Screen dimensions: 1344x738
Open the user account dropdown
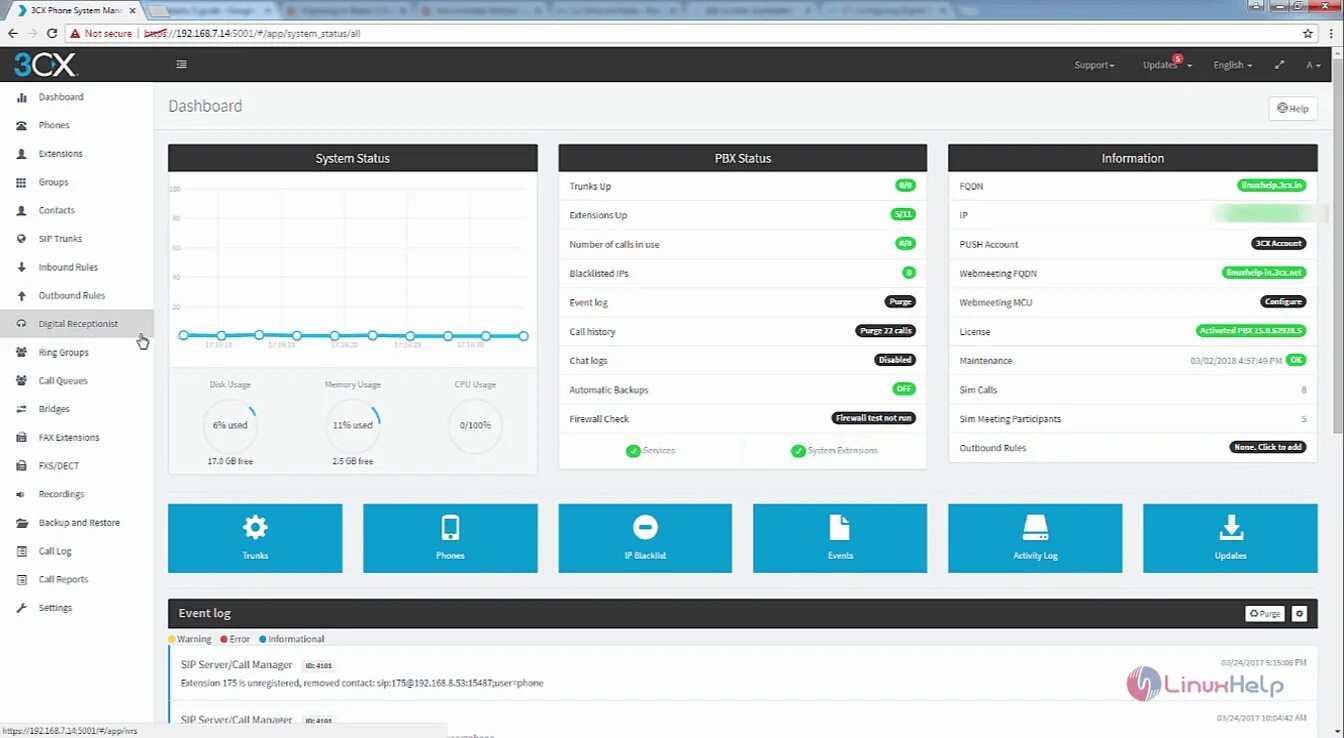click(1313, 65)
